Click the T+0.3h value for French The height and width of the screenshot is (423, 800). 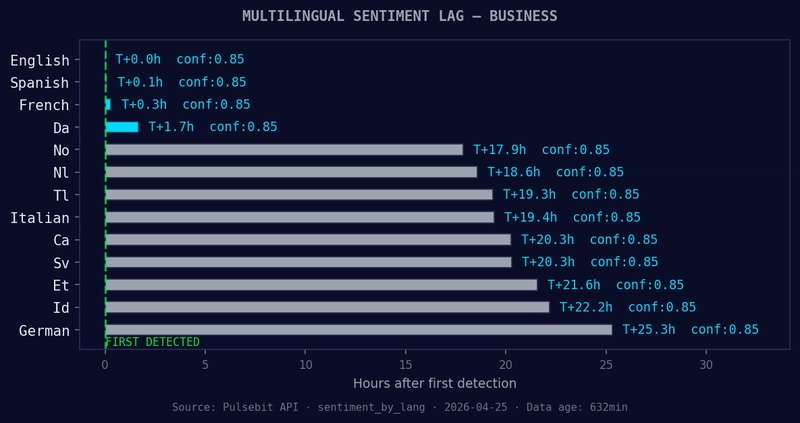[144, 105]
